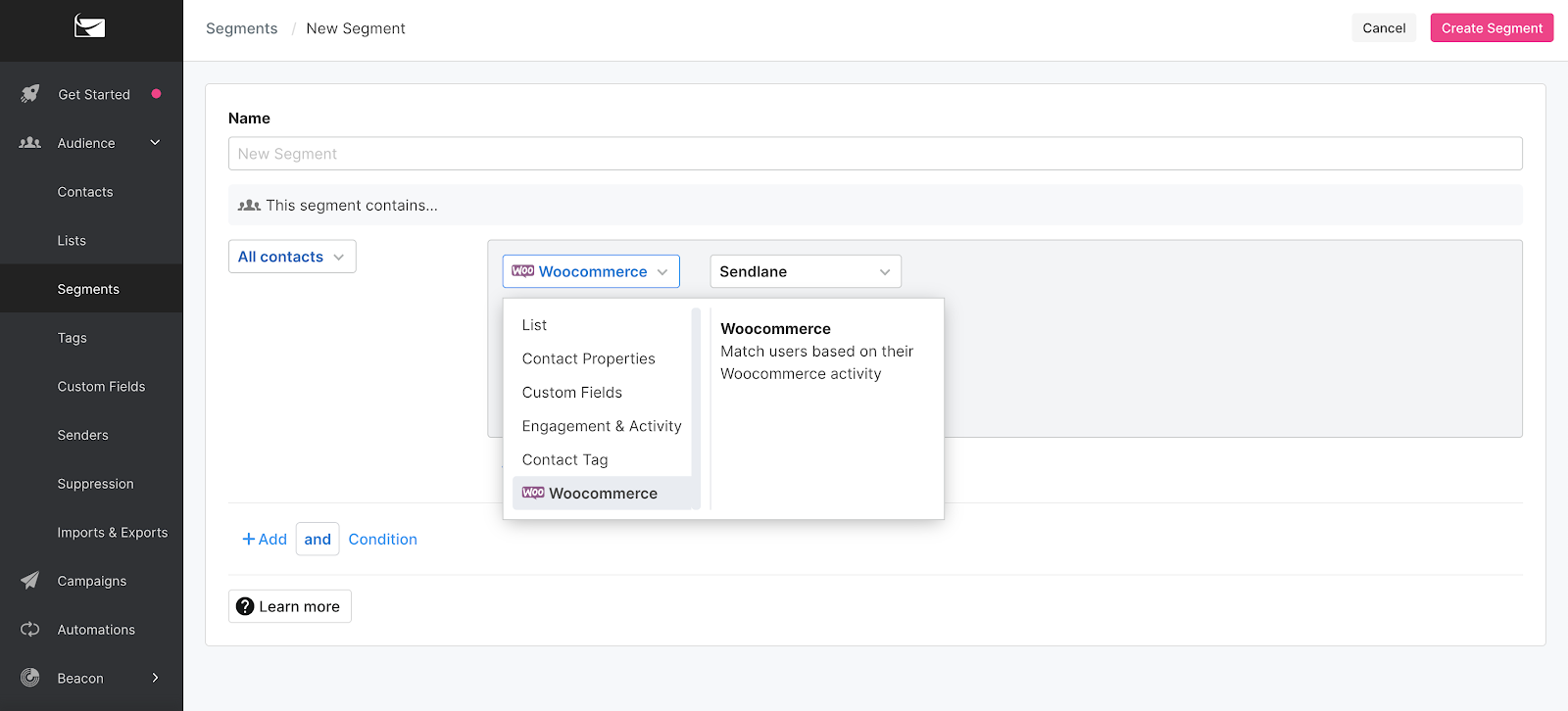Open the Woocommerce condition type dropdown
Screen dimensions: 1568x711
(591, 271)
